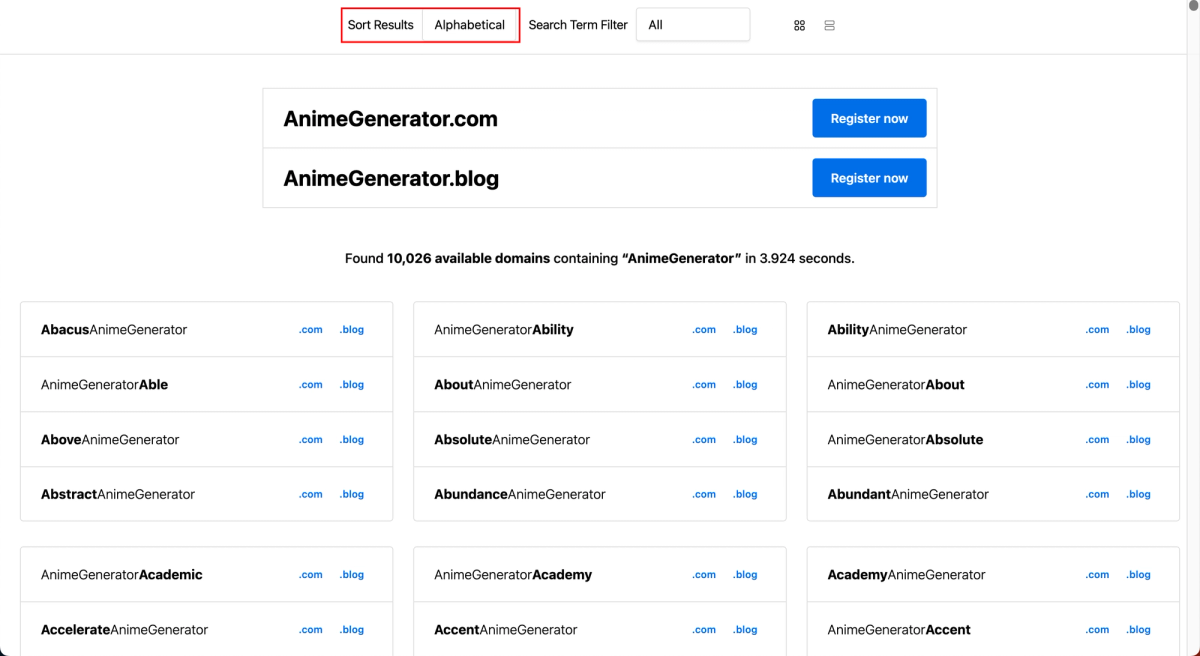The height and width of the screenshot is (656, 1200).
Task: Open .com for AnimeGeneratorAcademic
Action: pos(311,575)
